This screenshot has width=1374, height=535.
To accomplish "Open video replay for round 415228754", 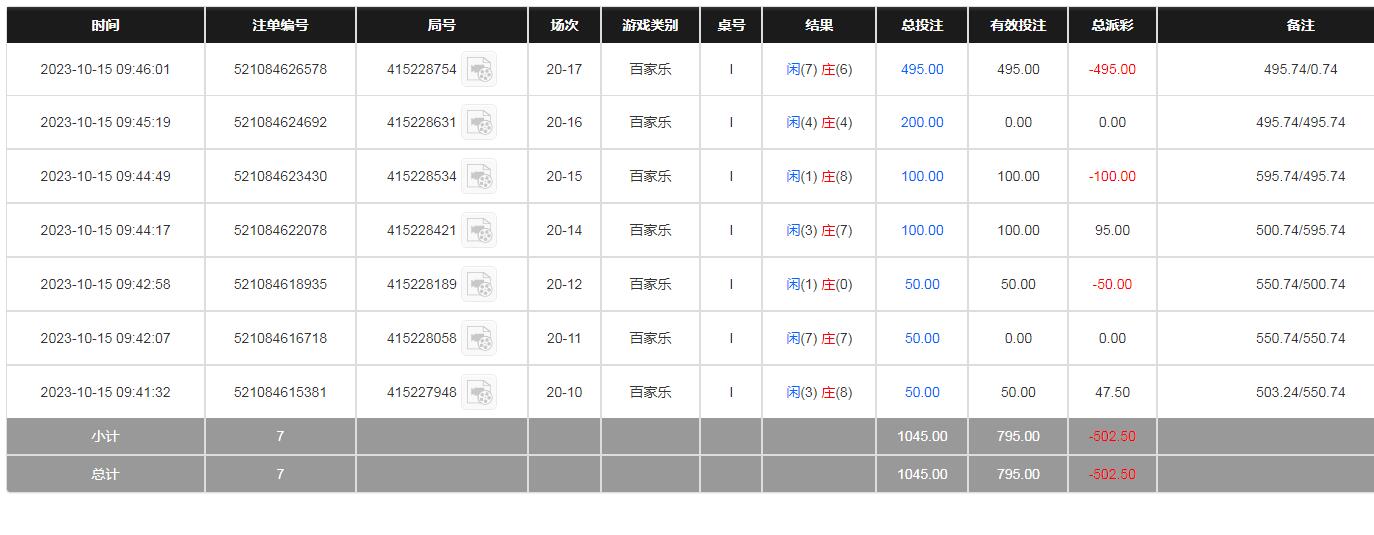I will point(480,69).
